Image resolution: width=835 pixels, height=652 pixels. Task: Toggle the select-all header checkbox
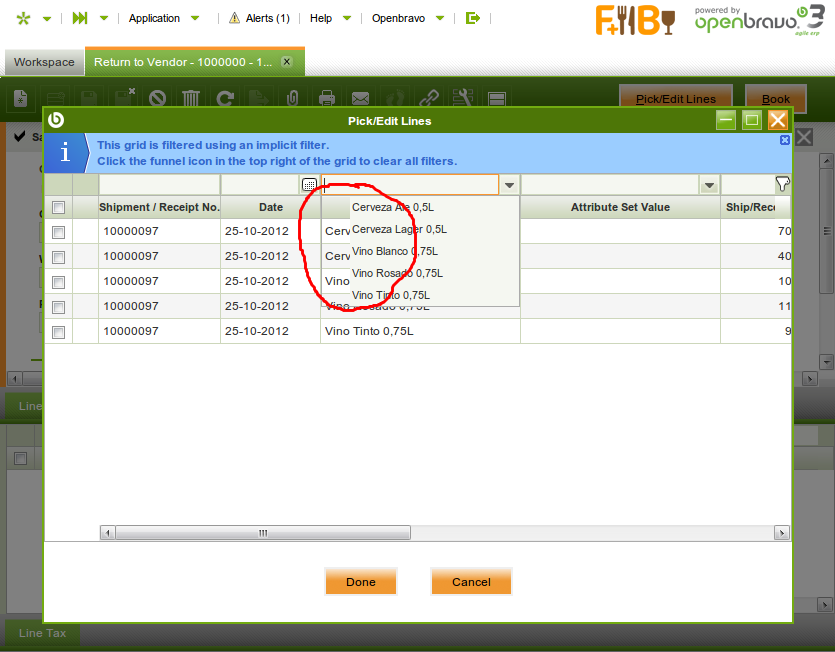[x=59, y=207]
